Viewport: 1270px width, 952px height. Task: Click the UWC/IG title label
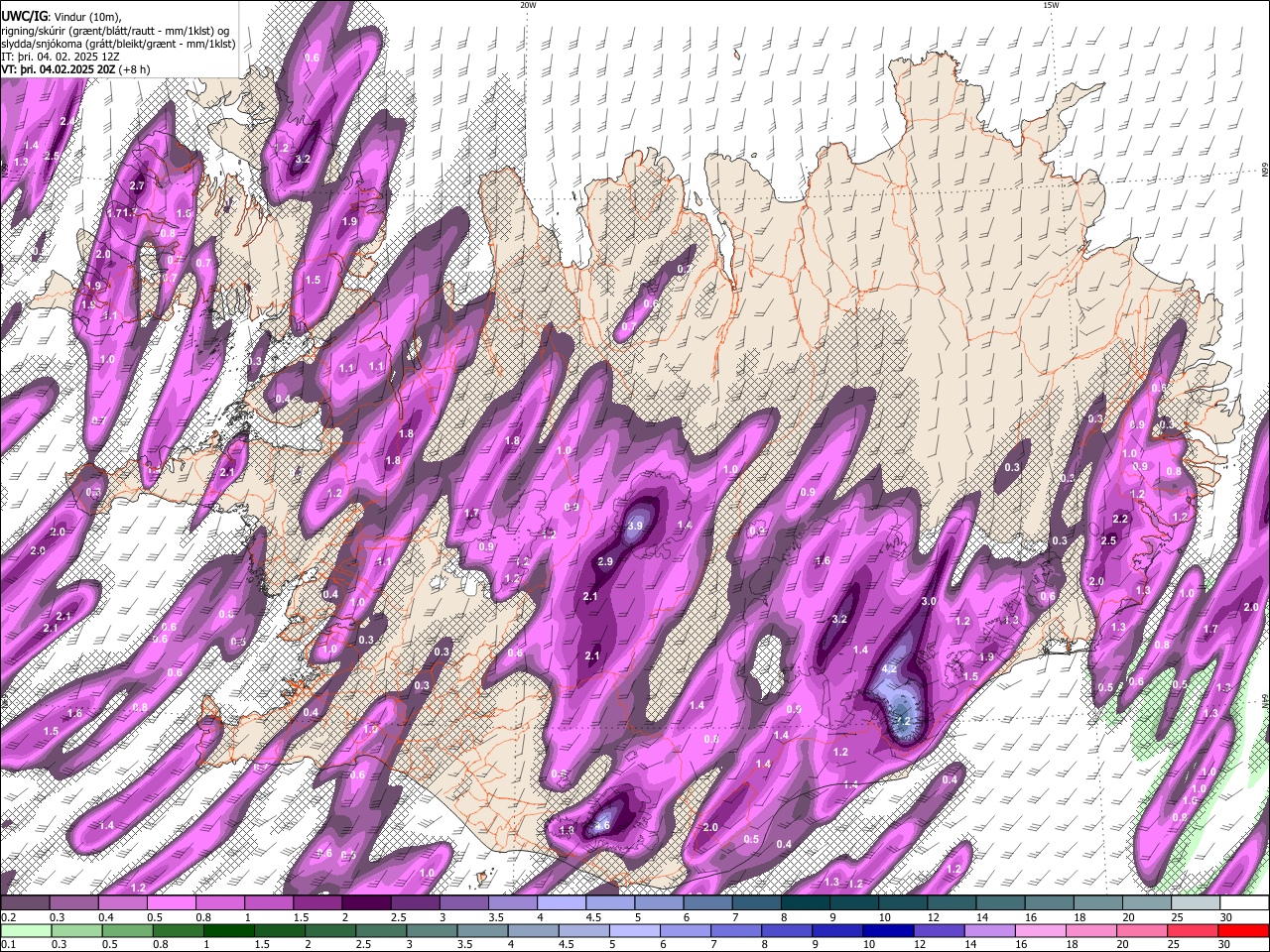(x=25, y=15)
